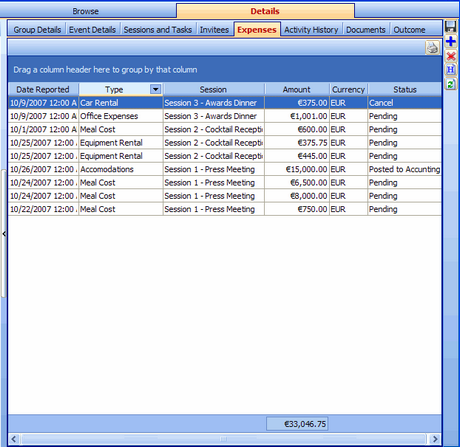Screen dimensions: 460x447
Task: Click the €15,000.00 amount cell
Action: point(297,169)
